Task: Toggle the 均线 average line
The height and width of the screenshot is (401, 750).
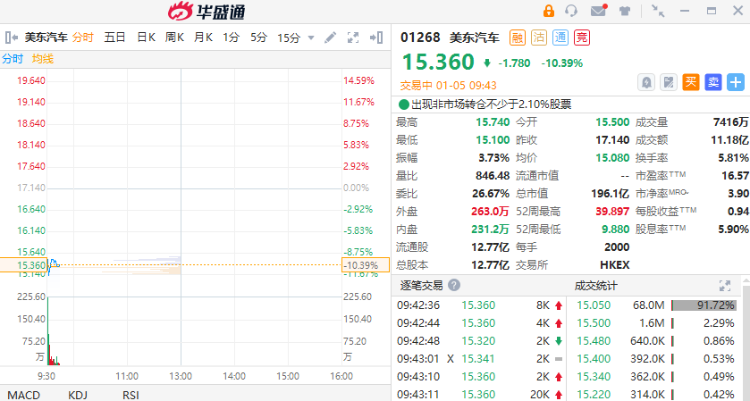Action: (43, 59)
